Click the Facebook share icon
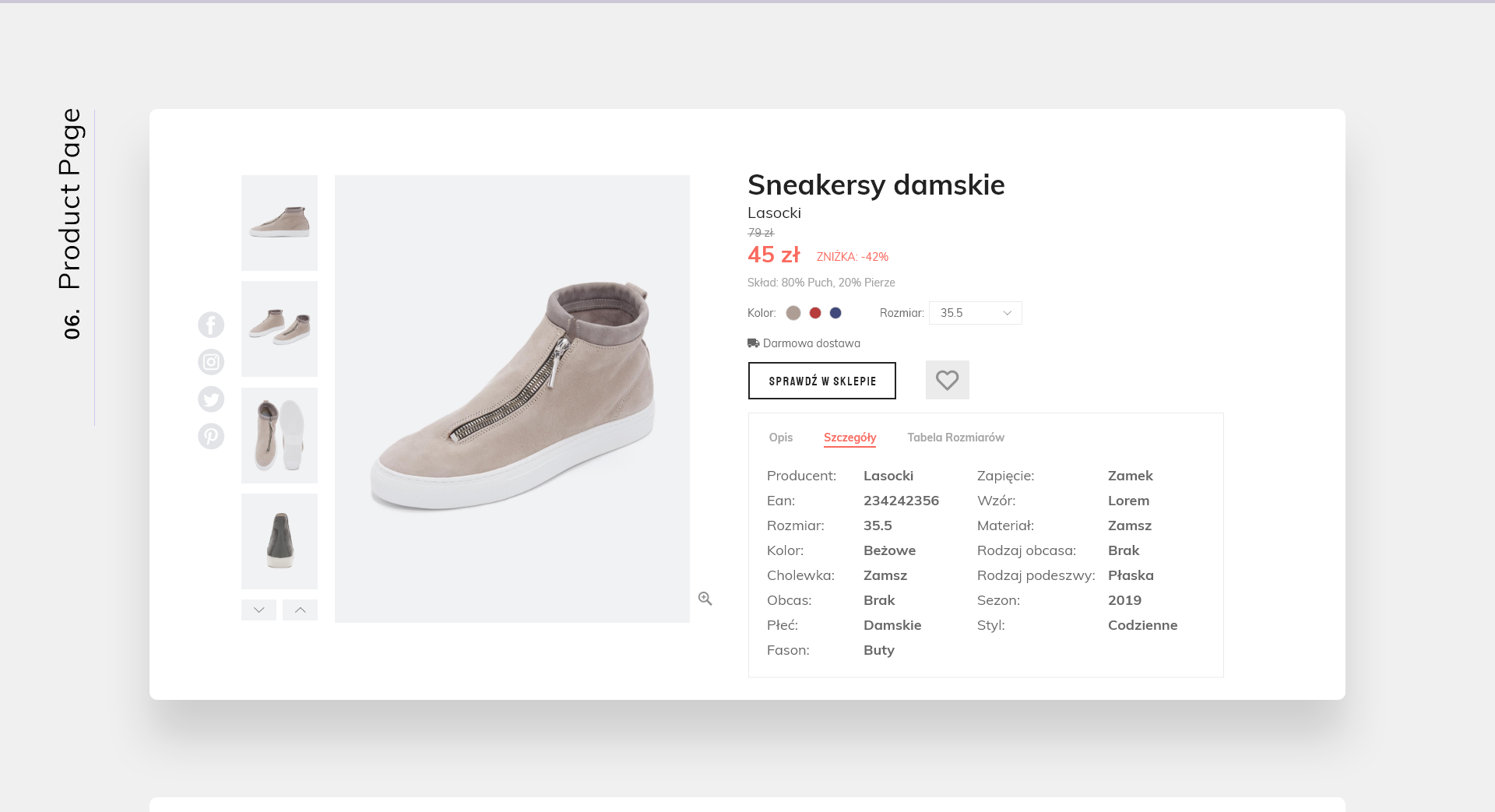 coord(211,325)
